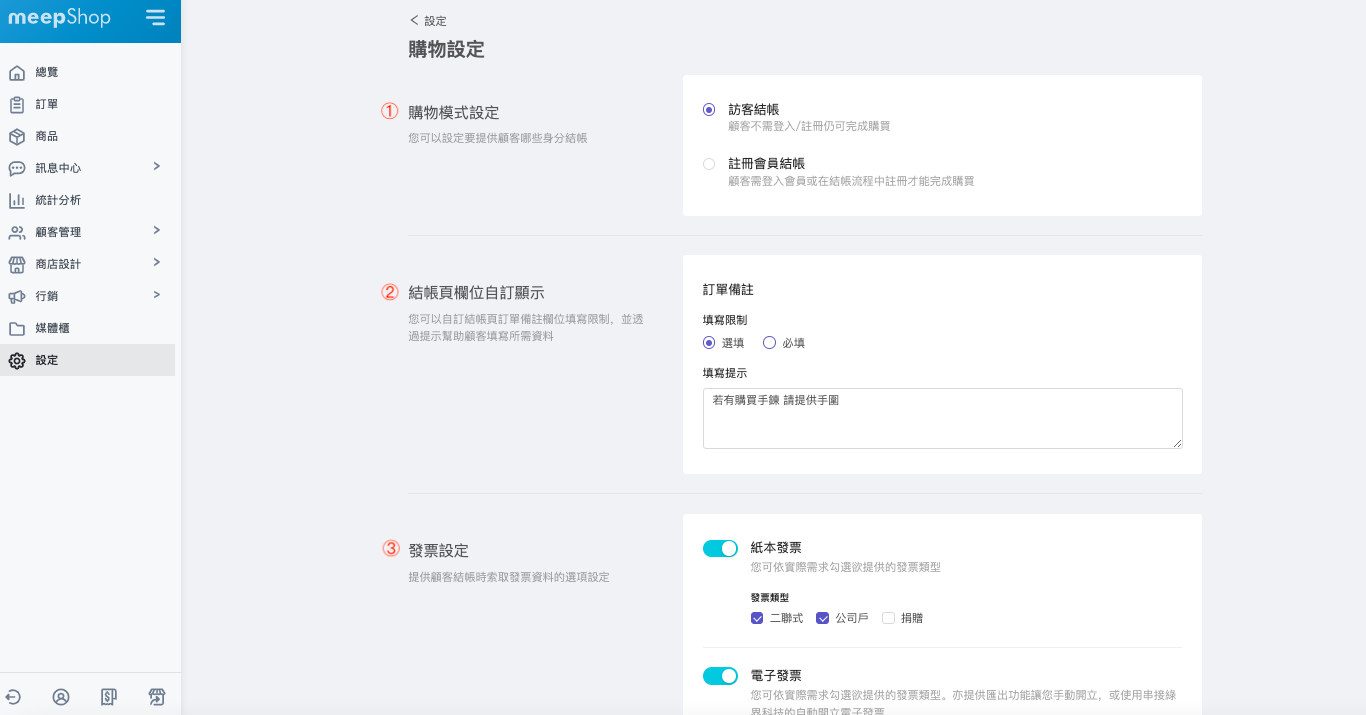Go back via the < 設定 link
Image resolution: width=1366 pixels, height=715 pixels.
point(428,20)
